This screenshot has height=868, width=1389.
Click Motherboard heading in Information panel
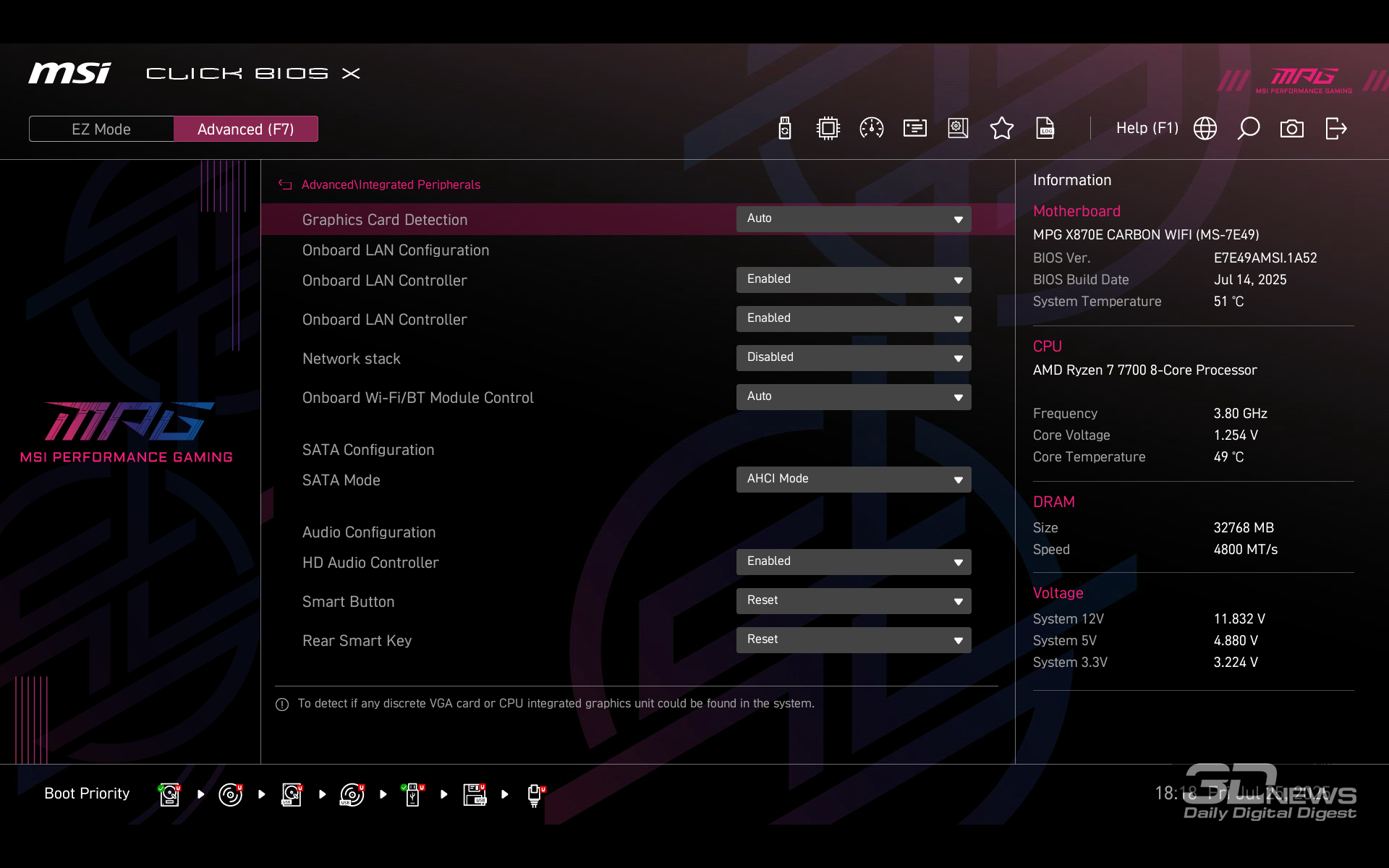(1076, 211)
